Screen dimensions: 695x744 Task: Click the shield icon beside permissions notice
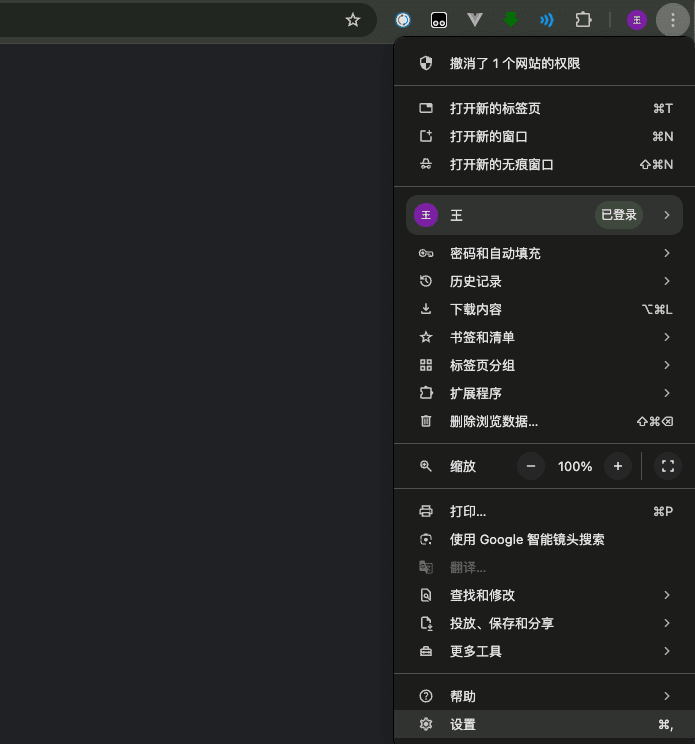pyautogui.click(x=426, y=63)
